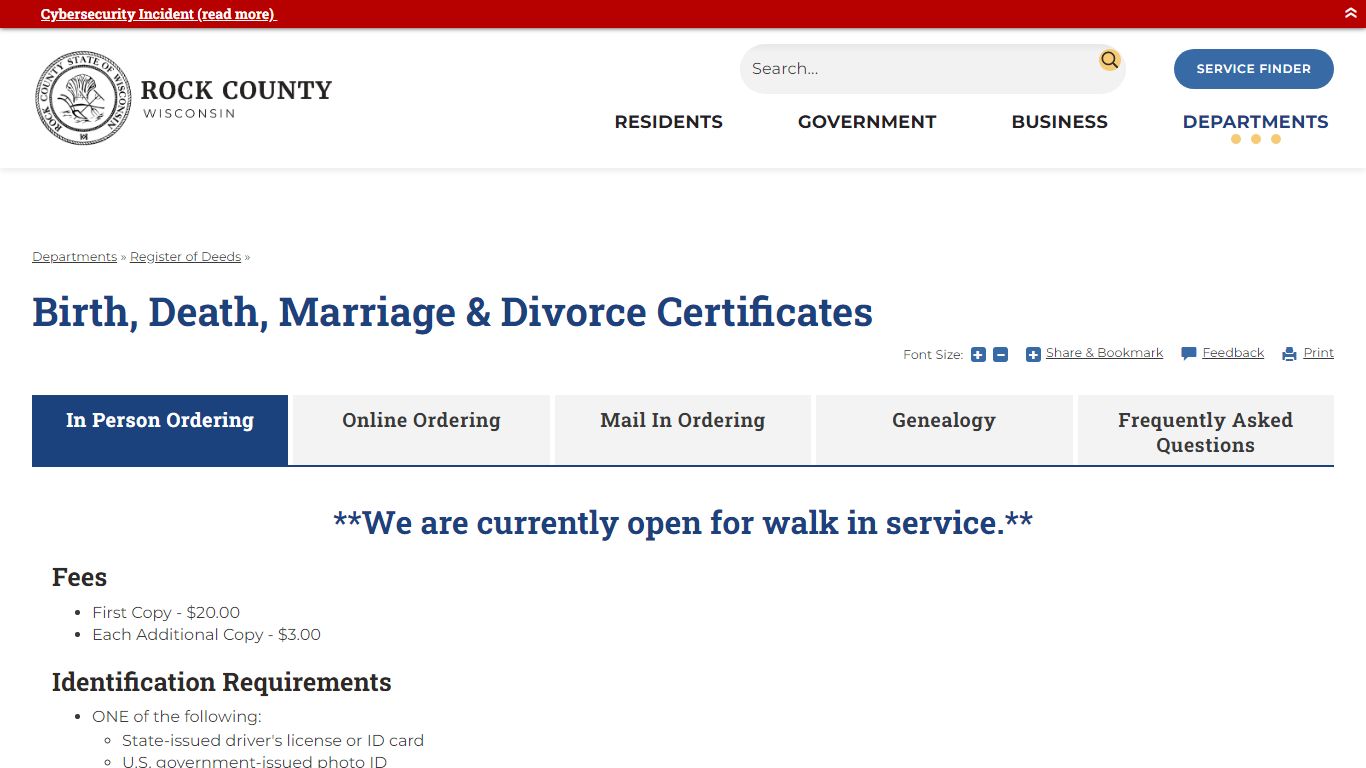Switch to the Mail In Ordering tab

point(683,430)
